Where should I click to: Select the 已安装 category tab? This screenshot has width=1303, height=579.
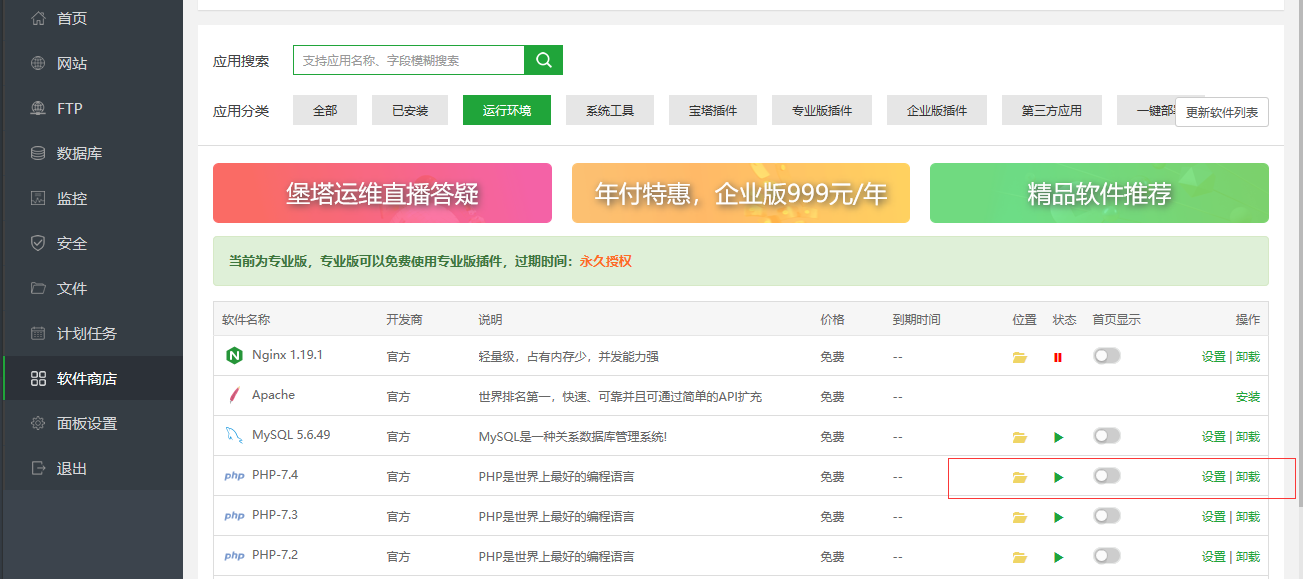point(410,111)
